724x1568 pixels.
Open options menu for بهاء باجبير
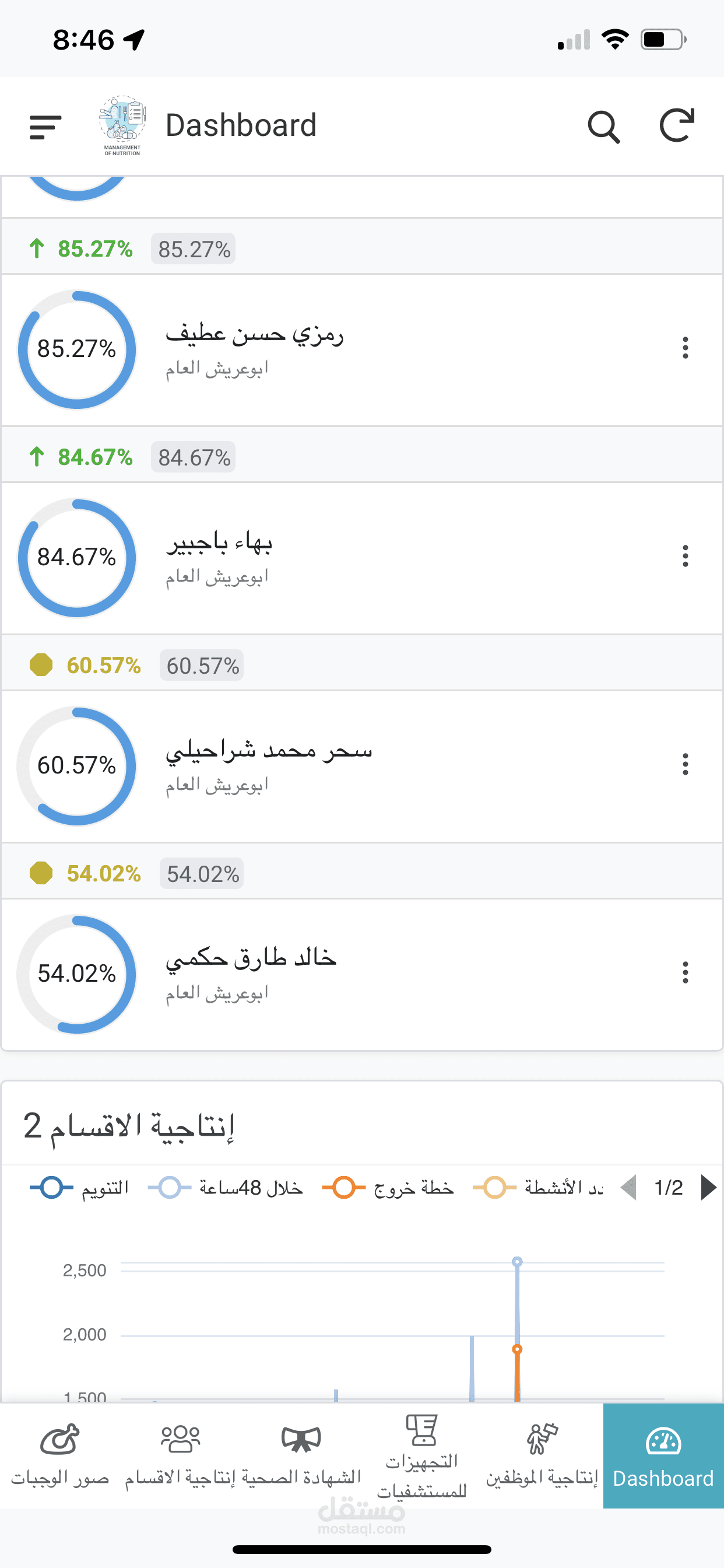coord(685,556)
